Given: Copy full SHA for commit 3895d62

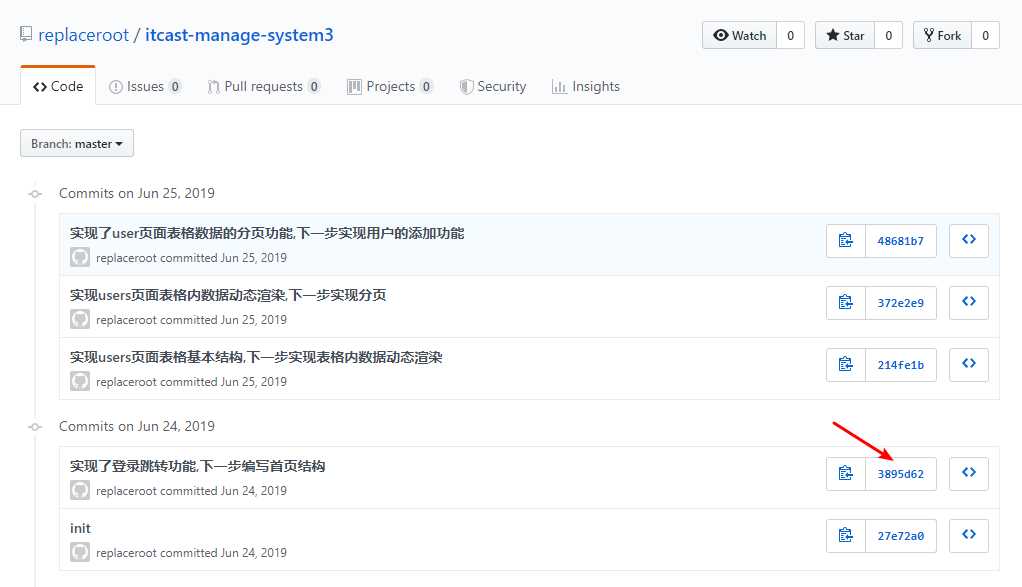Looking at the screenshot, I should [845, 473].
